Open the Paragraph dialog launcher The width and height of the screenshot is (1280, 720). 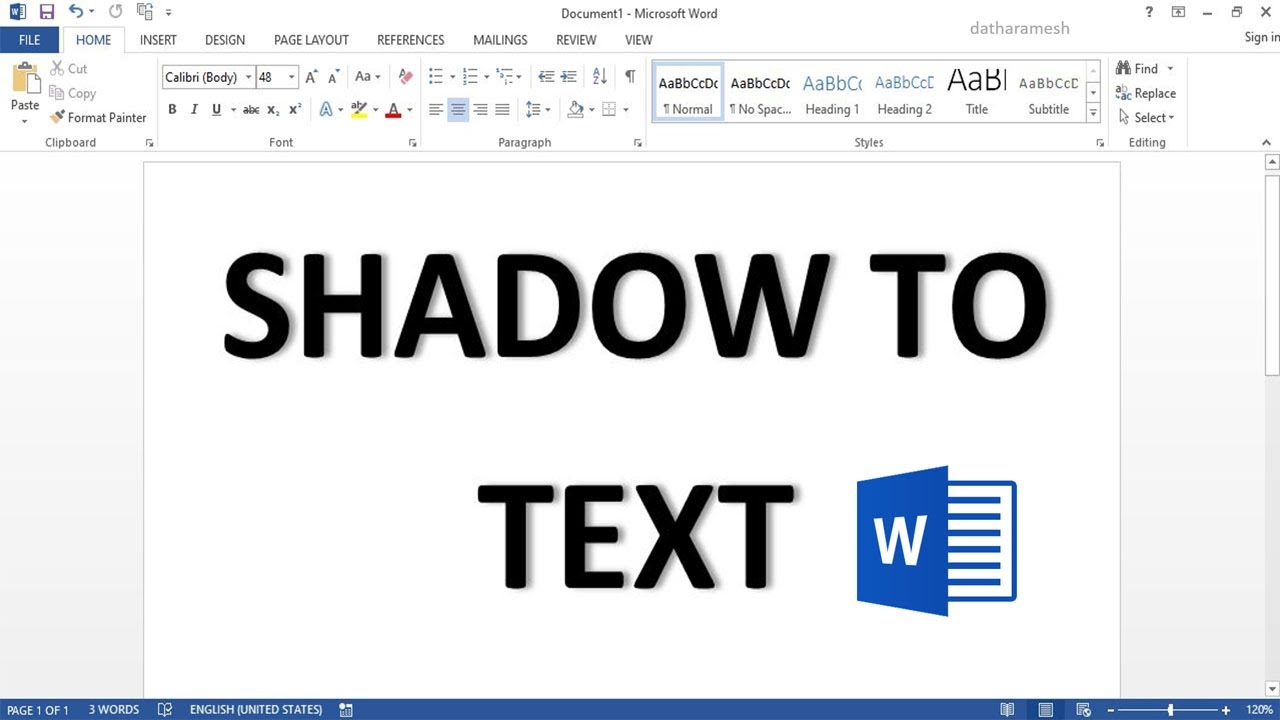point(638,144)
